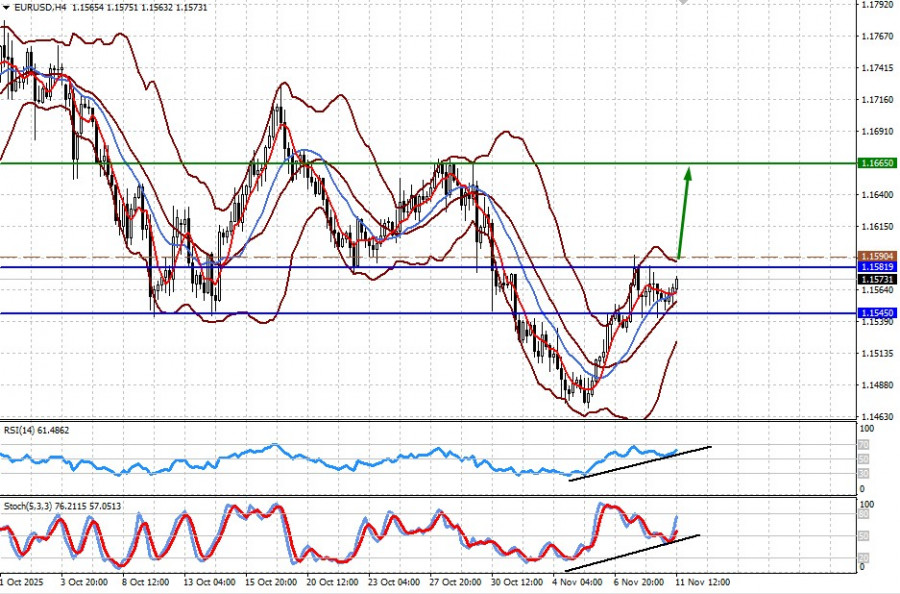Click the 1.16150 price scale value

click(878, 227)
